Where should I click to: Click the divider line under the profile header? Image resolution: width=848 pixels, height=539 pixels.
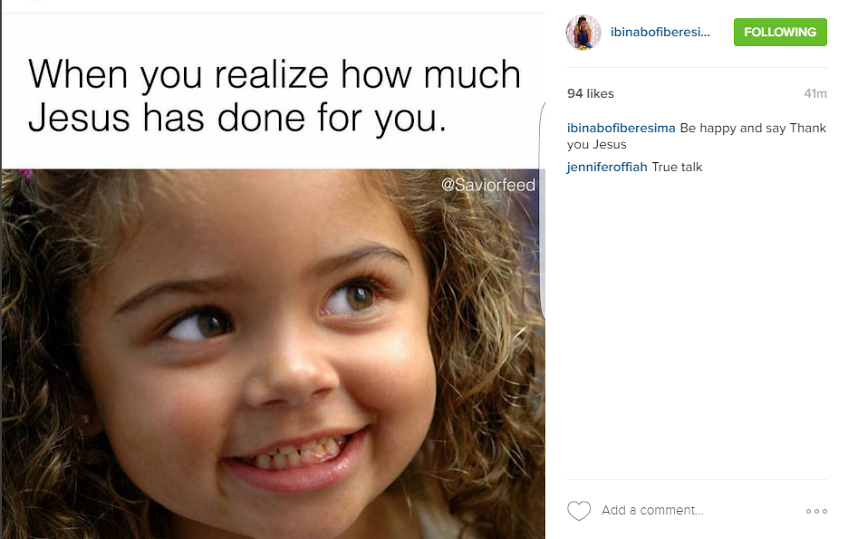(697, 68)
